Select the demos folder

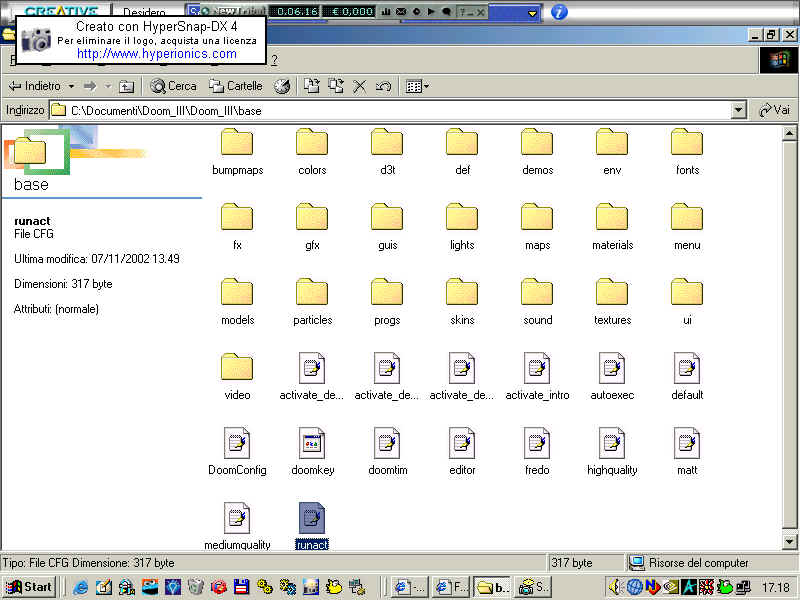point(537,152)
